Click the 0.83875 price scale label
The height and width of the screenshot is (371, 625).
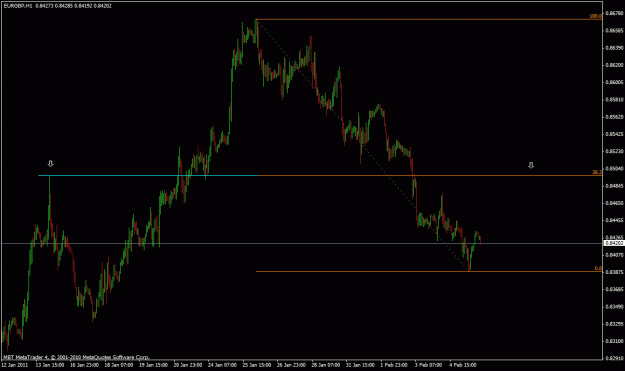(x=614, y=272)
